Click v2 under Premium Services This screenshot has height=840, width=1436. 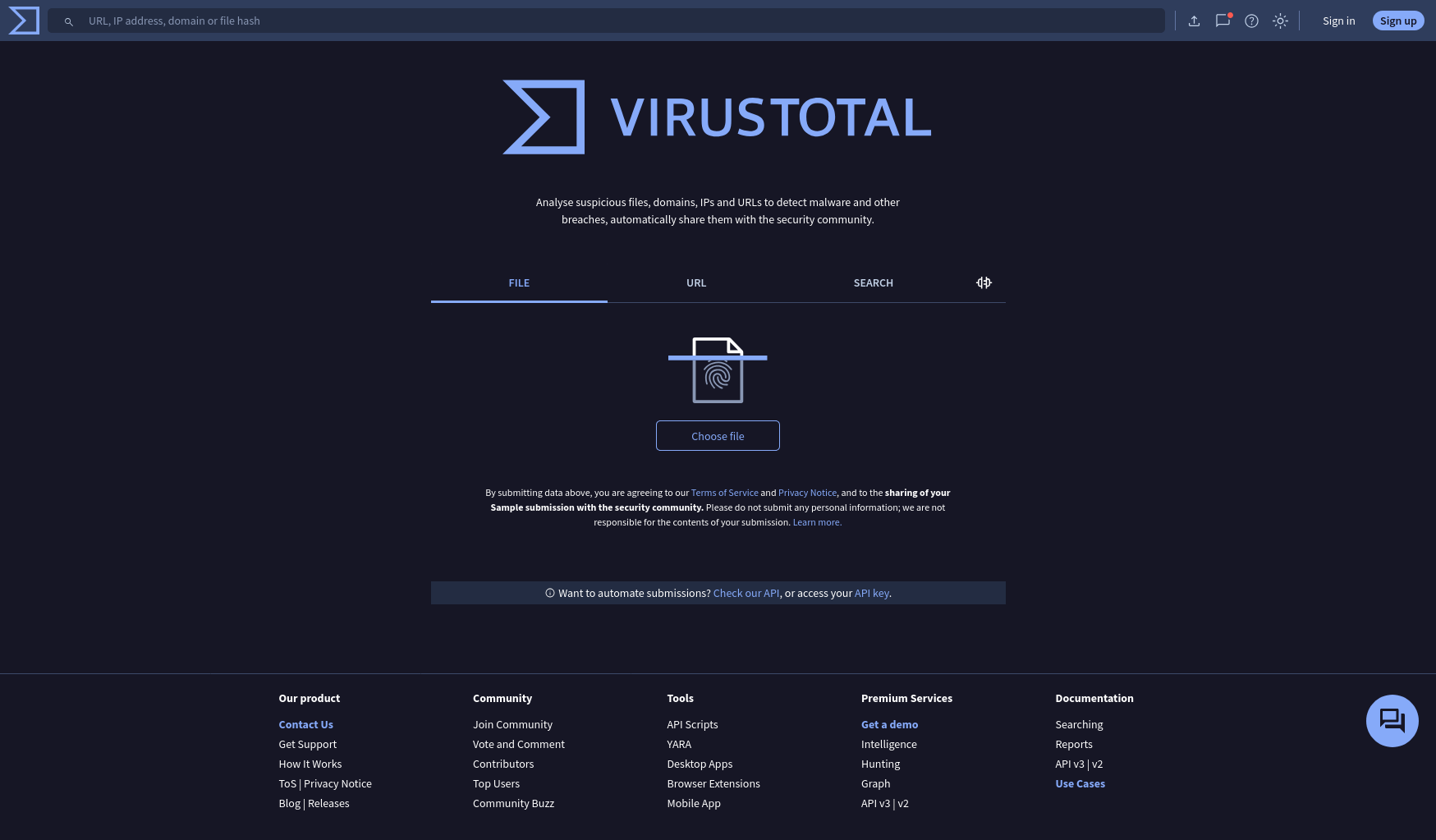click(903, 803)
